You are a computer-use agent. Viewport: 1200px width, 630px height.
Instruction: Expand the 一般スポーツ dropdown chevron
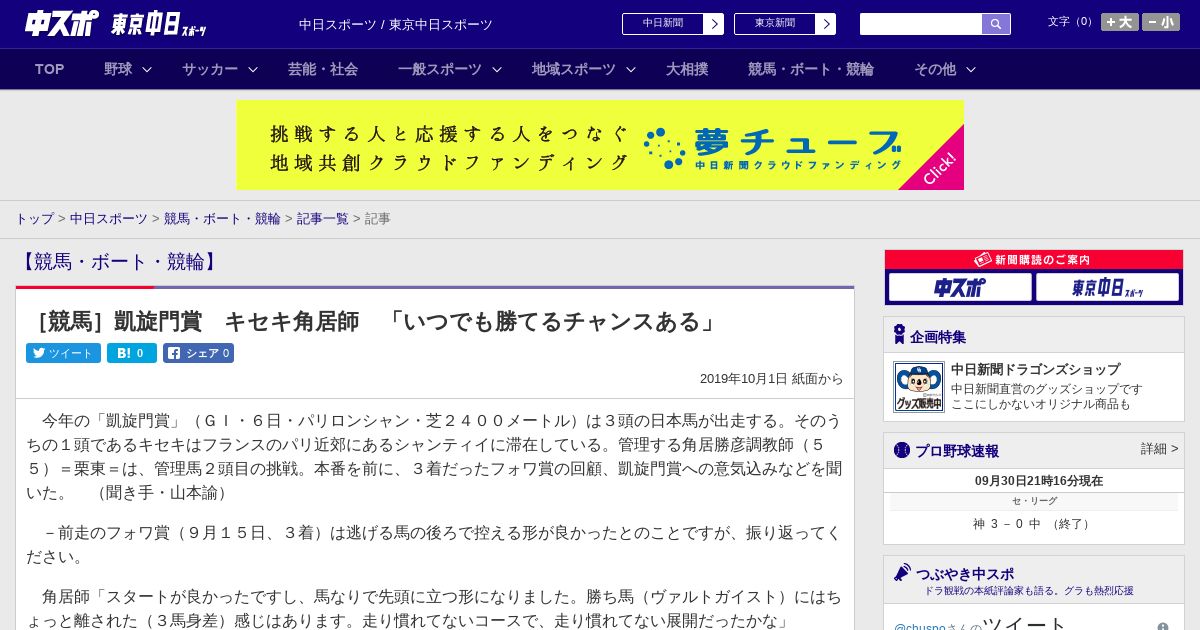[x=497, y=69]
